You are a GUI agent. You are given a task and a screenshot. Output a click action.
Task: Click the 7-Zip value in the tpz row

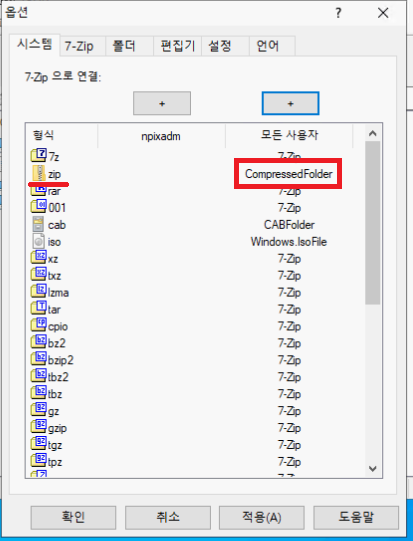[x=289, y=461]
